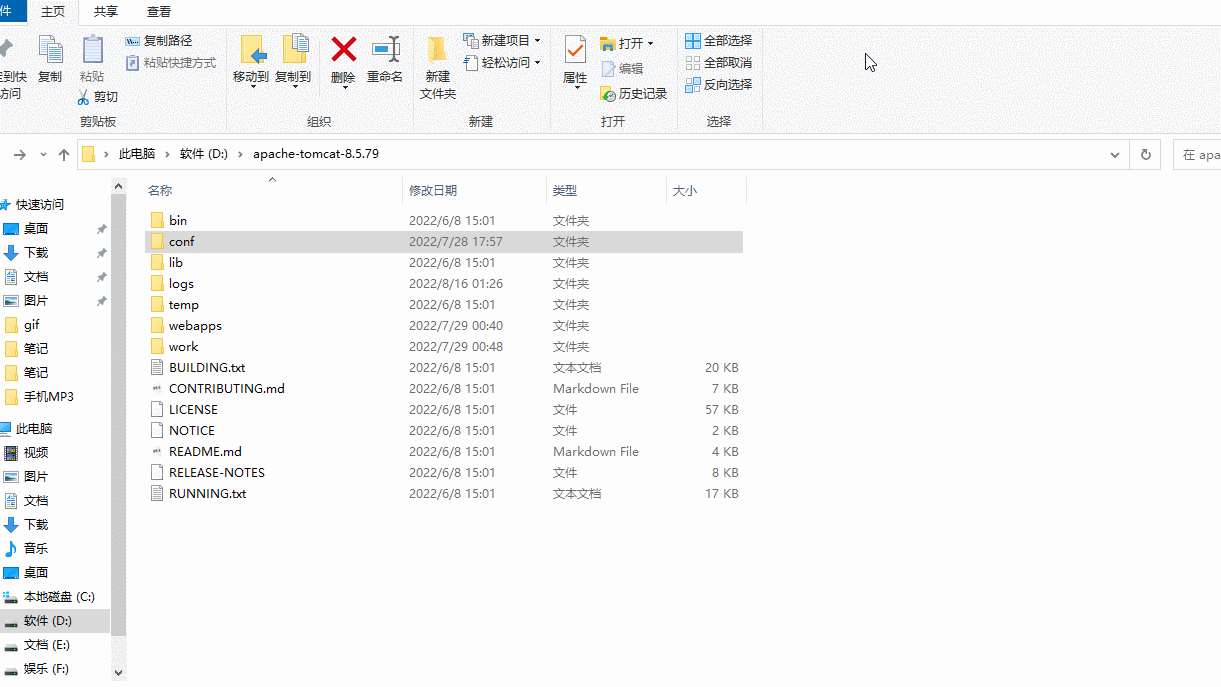Open the Open command dropdown arrow
This screenshot has height=687, width=1221.
pos(650,43)
